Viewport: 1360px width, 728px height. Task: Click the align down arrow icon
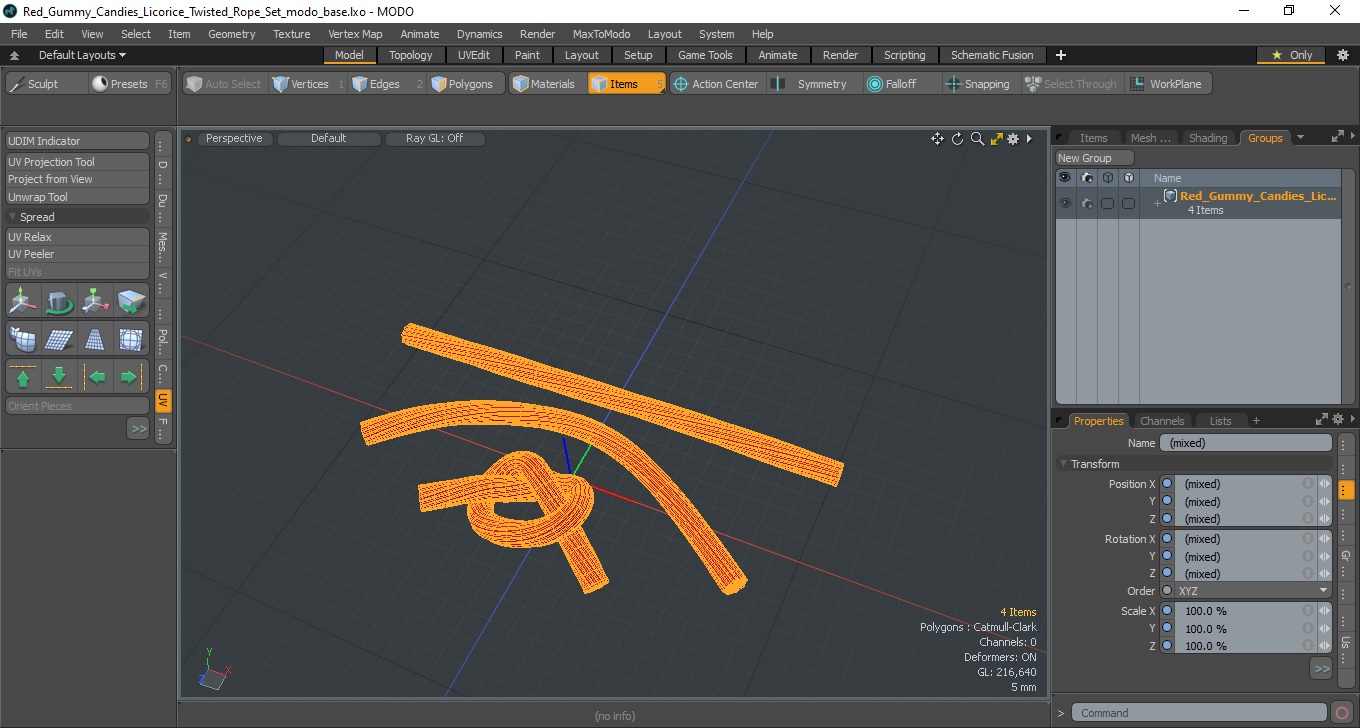tap(59, 377)
